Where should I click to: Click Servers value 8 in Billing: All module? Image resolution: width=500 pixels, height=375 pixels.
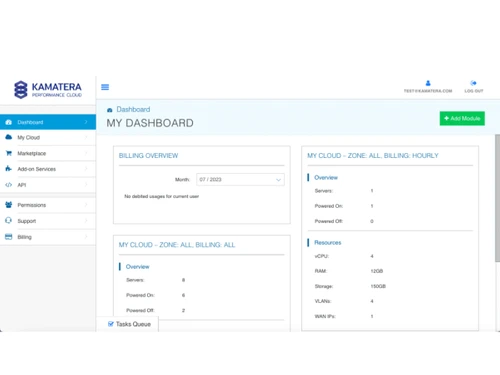click(x=183, y=280)
